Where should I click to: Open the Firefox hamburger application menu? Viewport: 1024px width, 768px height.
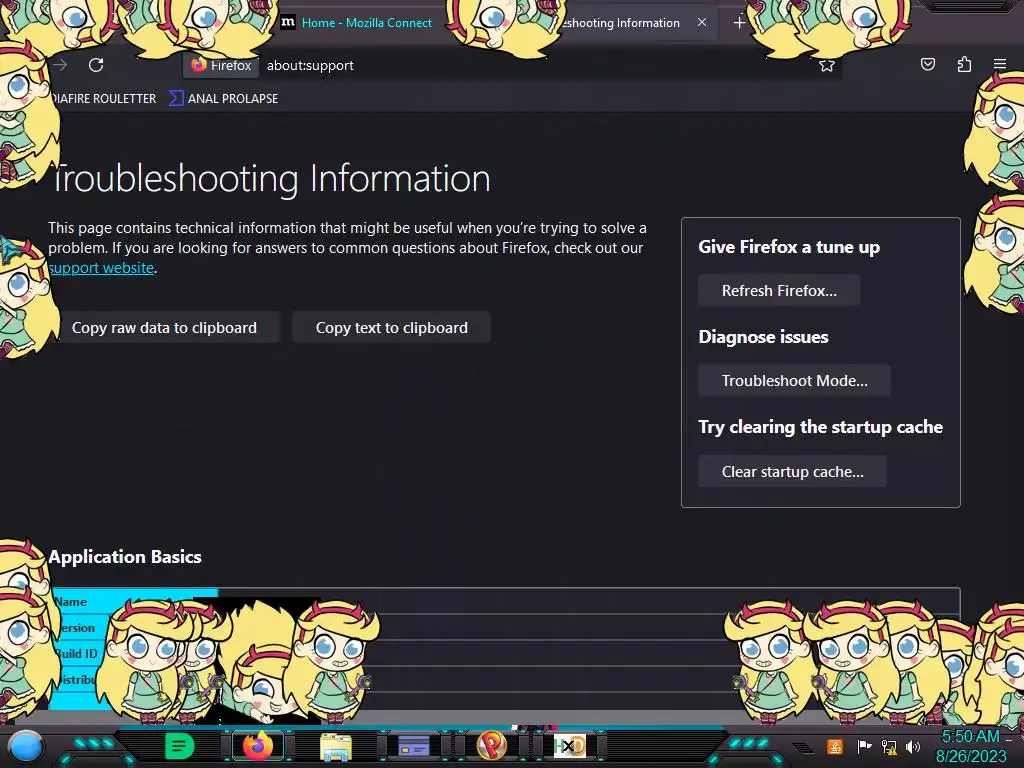click(x=1000, y=64)
